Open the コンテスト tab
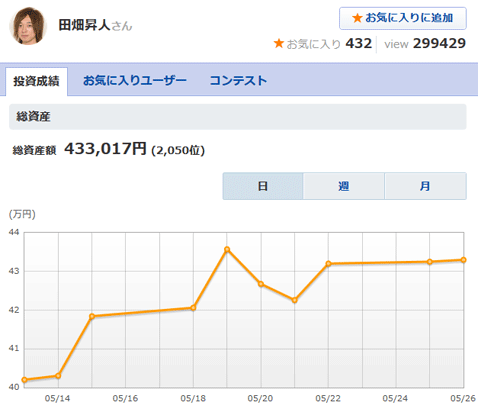The width and height of the screenshot is (478, 412). click(x=238, y=81)
